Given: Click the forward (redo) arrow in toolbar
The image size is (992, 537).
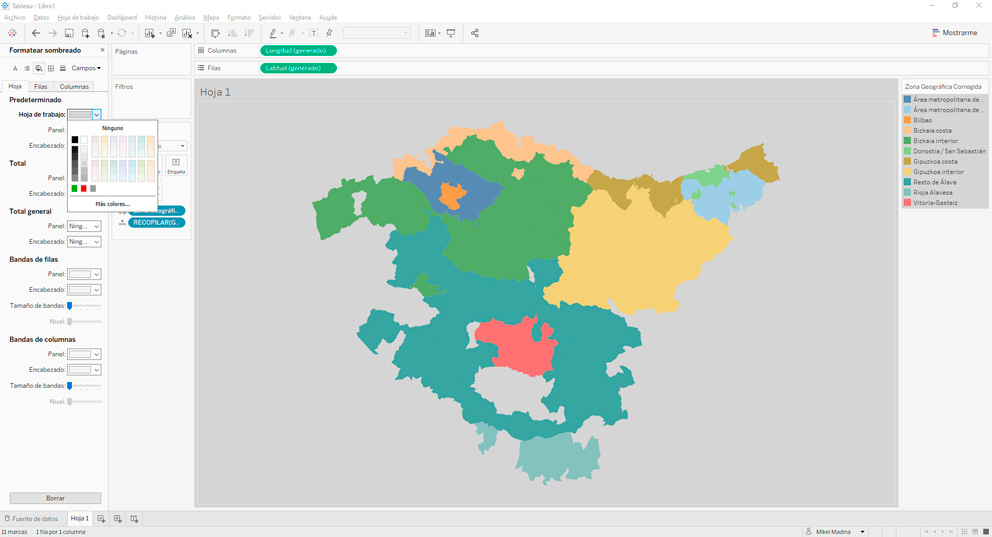Looking at the screenshot, I should [x=53, y=33].
